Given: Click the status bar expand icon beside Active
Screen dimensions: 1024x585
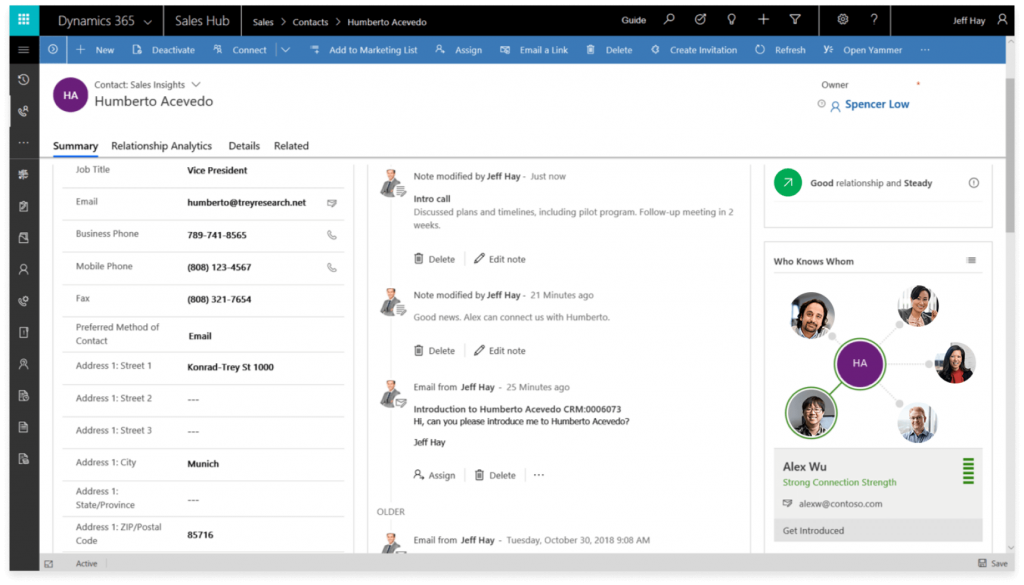Looking at the screenshot, I should (48, 563).
